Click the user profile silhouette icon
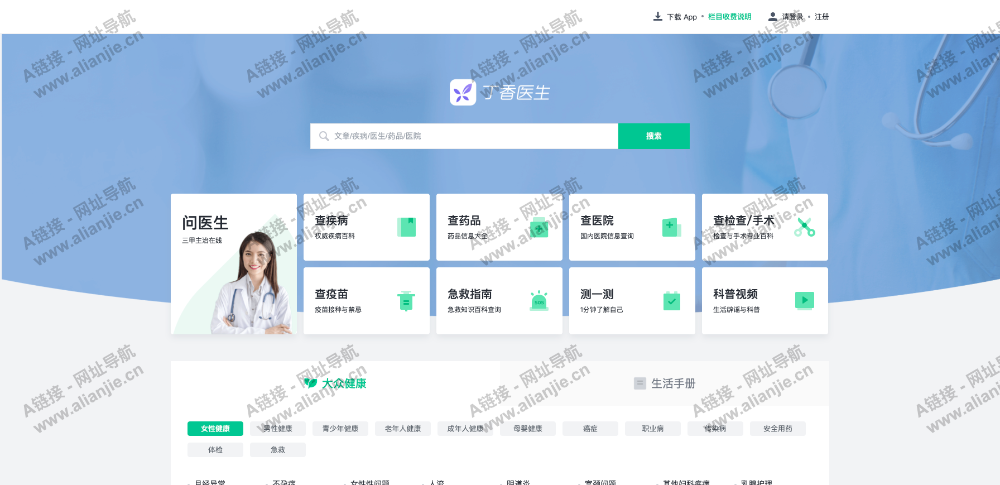This screenshot has height=485, width=1000. click(772, 17)
